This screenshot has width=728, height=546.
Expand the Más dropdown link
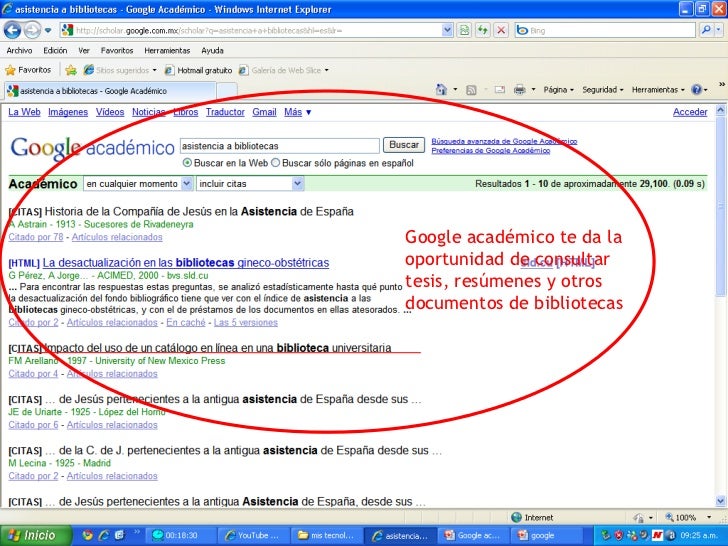pos(298,112)
